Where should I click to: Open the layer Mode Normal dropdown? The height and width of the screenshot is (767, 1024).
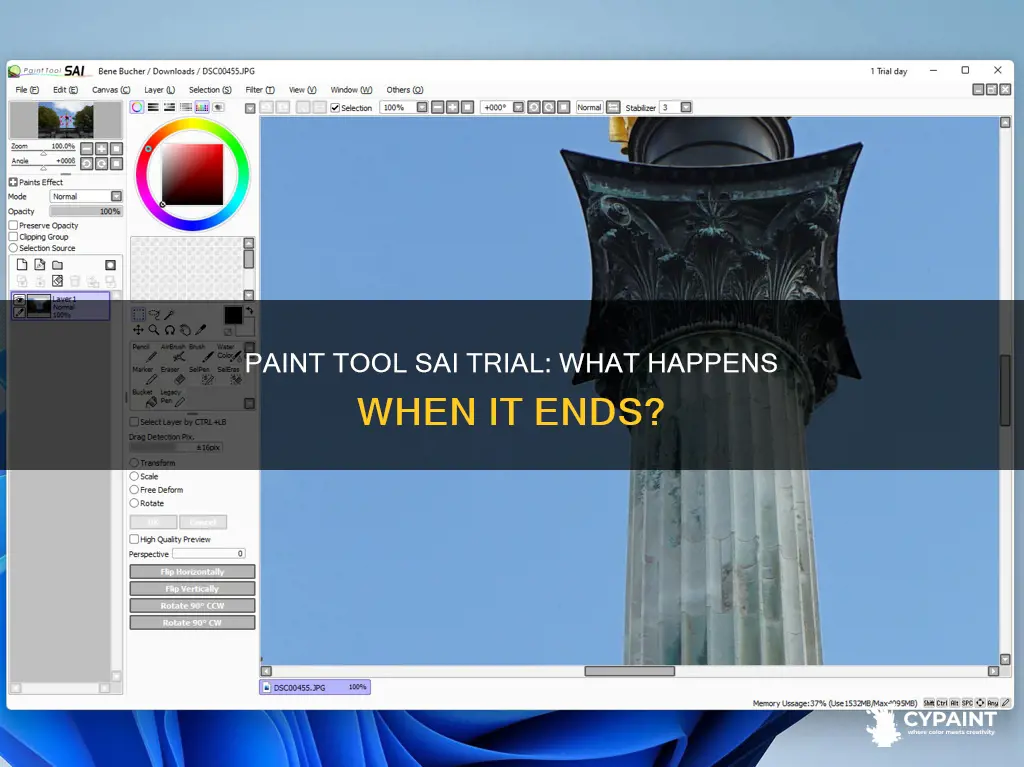click(86, 196)
